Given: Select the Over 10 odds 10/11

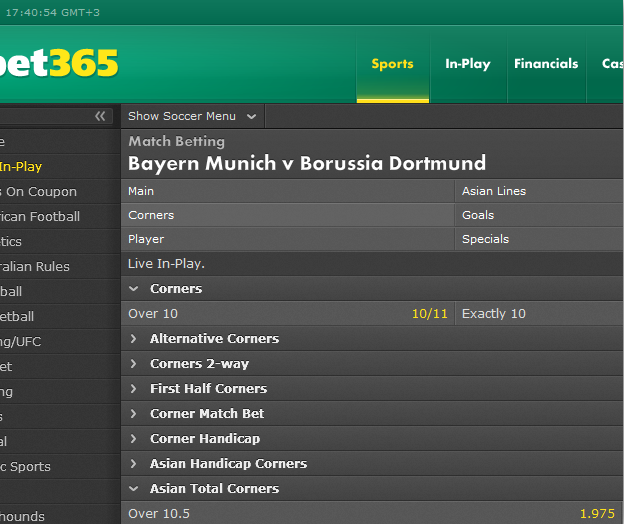Looking at the screenshot, I should click(x=288, y=314).
